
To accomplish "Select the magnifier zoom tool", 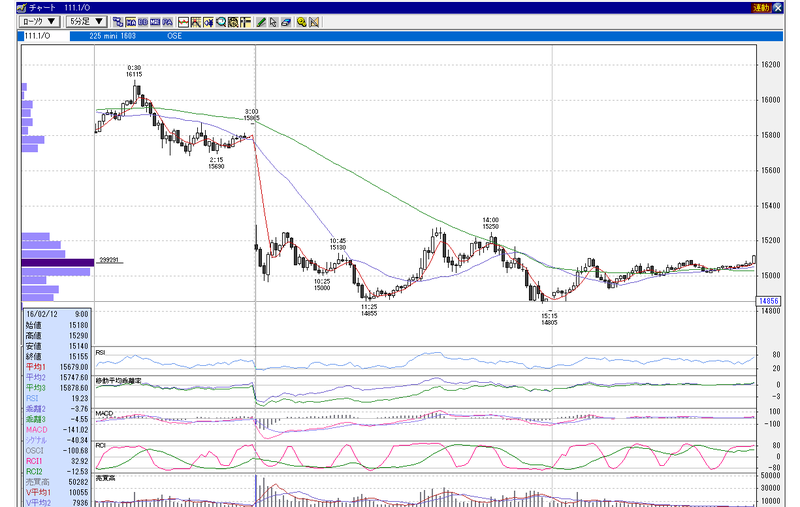I will click(221, 22).
